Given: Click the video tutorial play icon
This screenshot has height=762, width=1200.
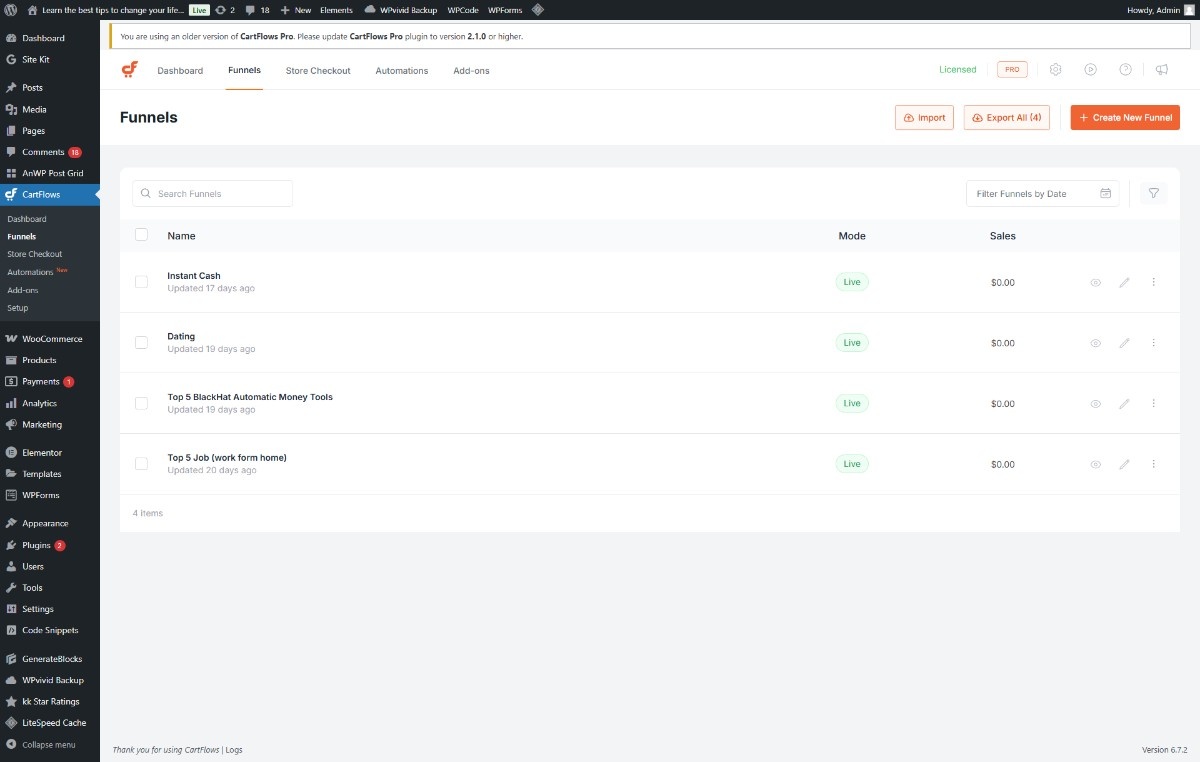Looking at the screenshot, I should 1090,70.
